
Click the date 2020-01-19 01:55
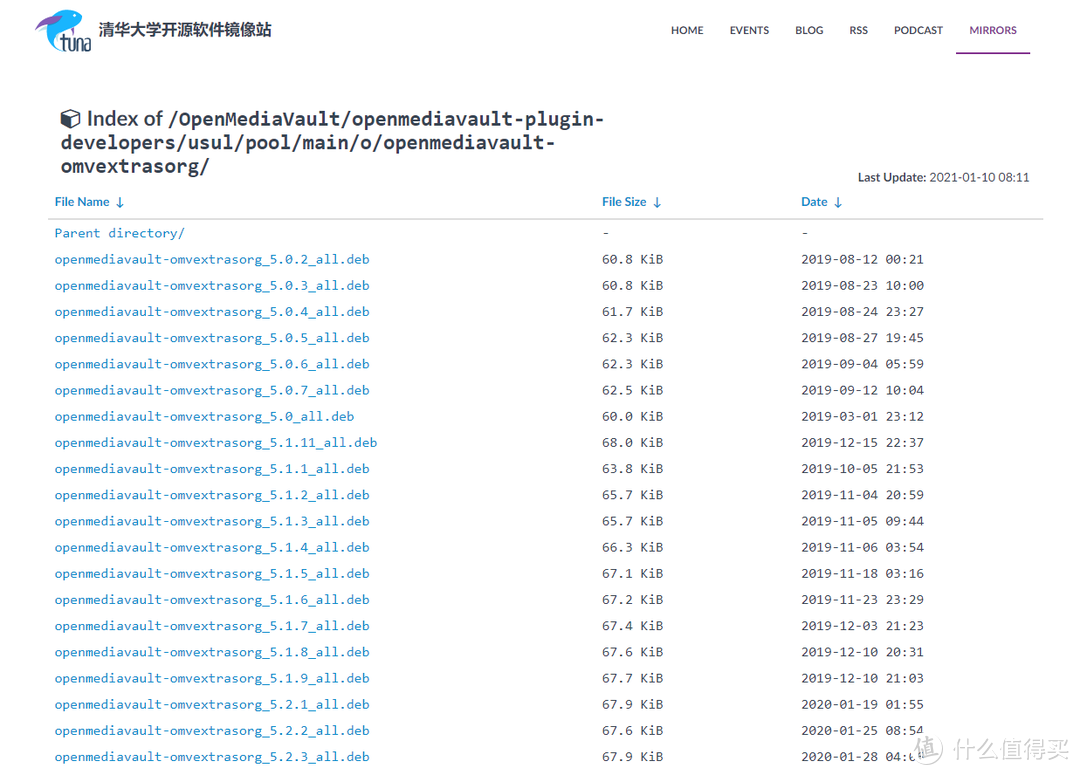862,704
